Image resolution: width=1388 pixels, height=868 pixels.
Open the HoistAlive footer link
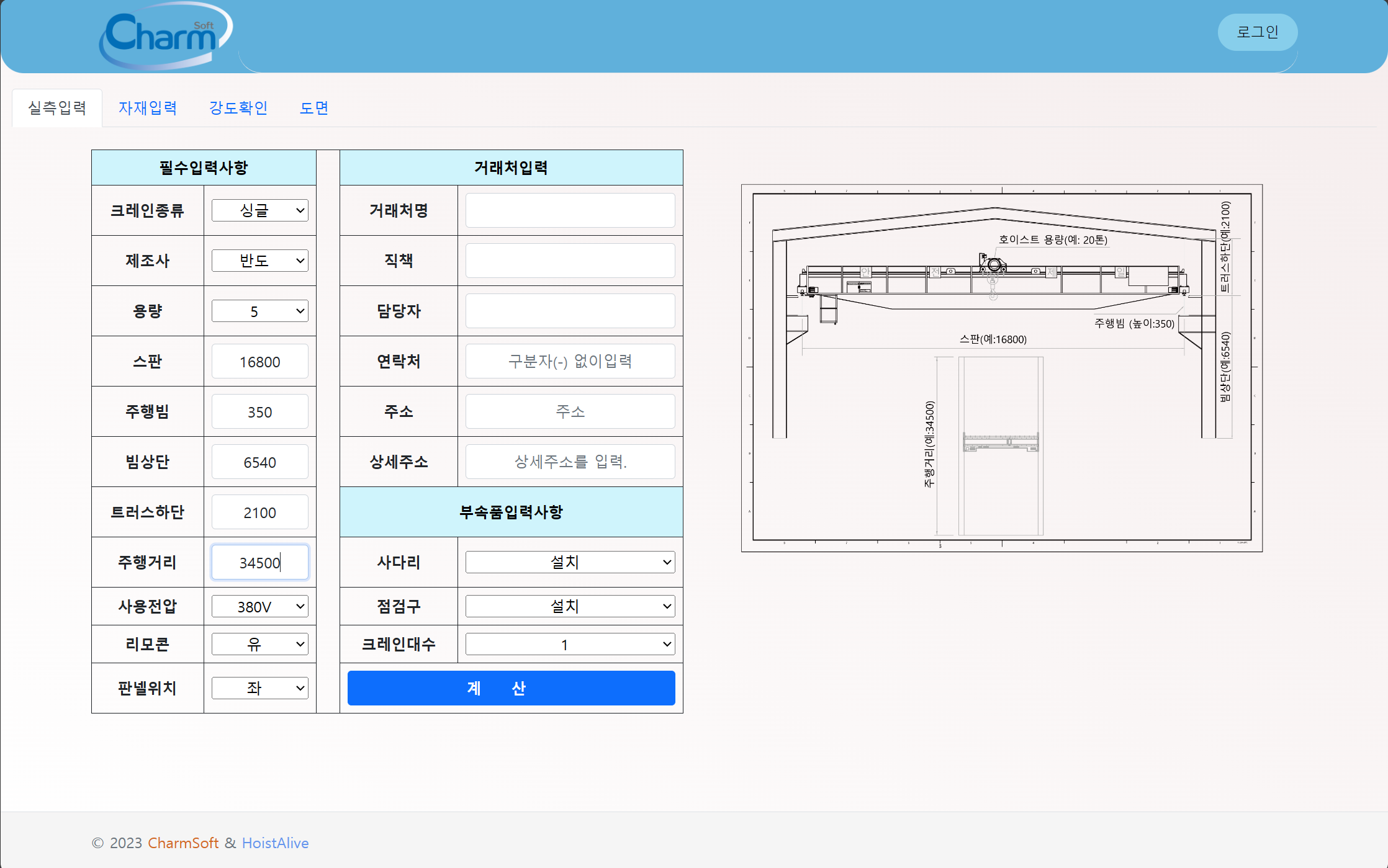click(x=275, y=843)
